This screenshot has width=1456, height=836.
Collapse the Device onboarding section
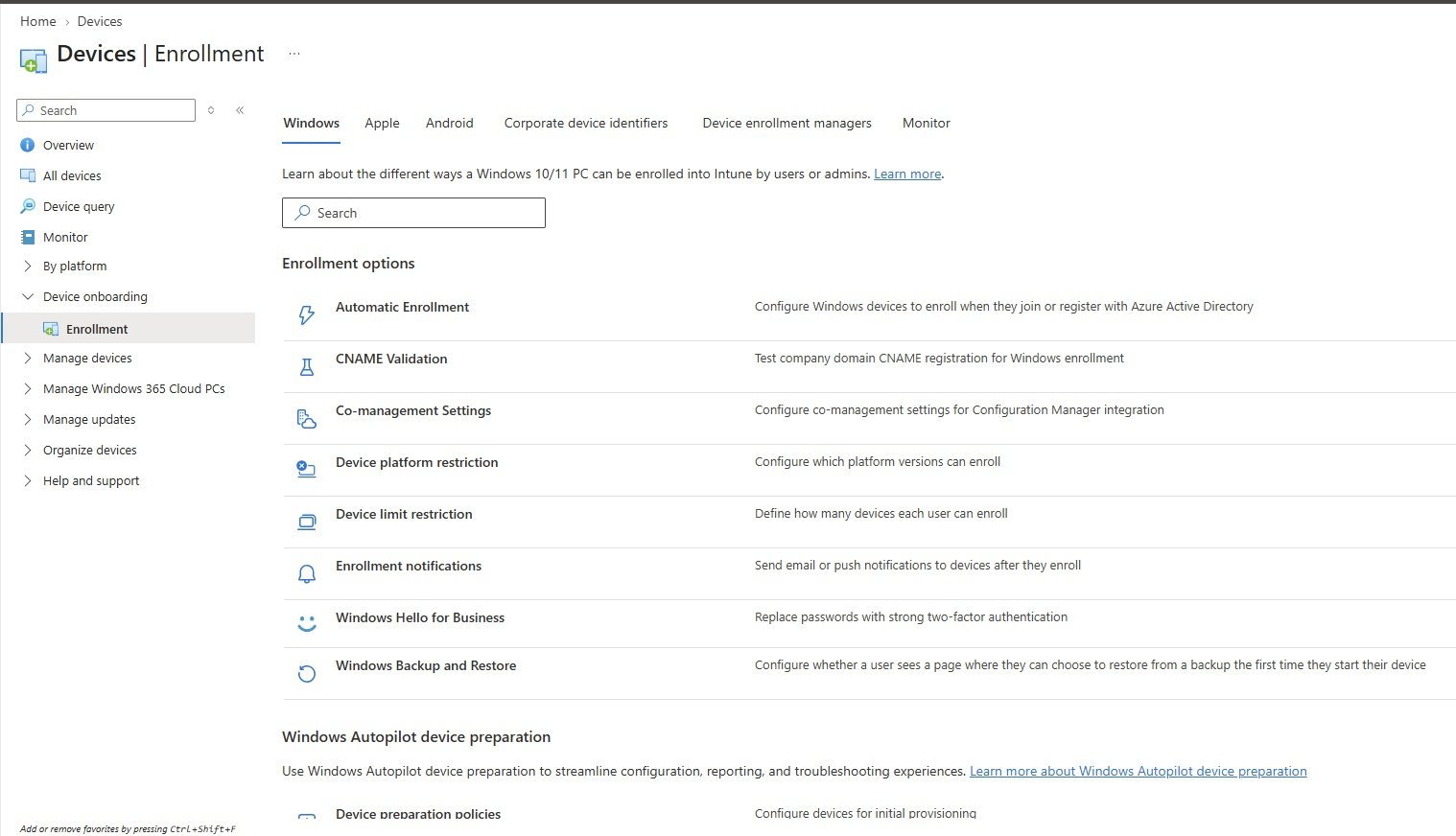(28, 297)
